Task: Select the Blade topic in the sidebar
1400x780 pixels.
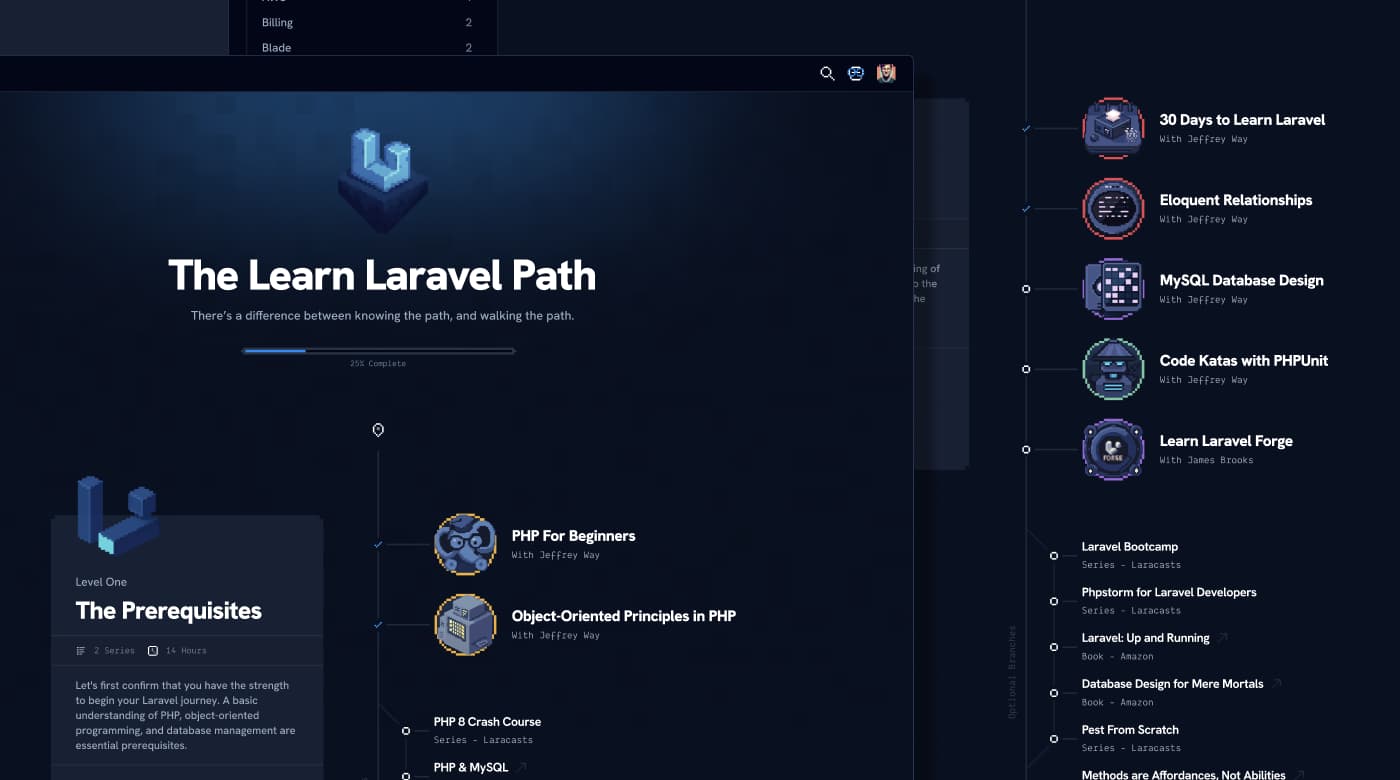Action: pos(275,47)
